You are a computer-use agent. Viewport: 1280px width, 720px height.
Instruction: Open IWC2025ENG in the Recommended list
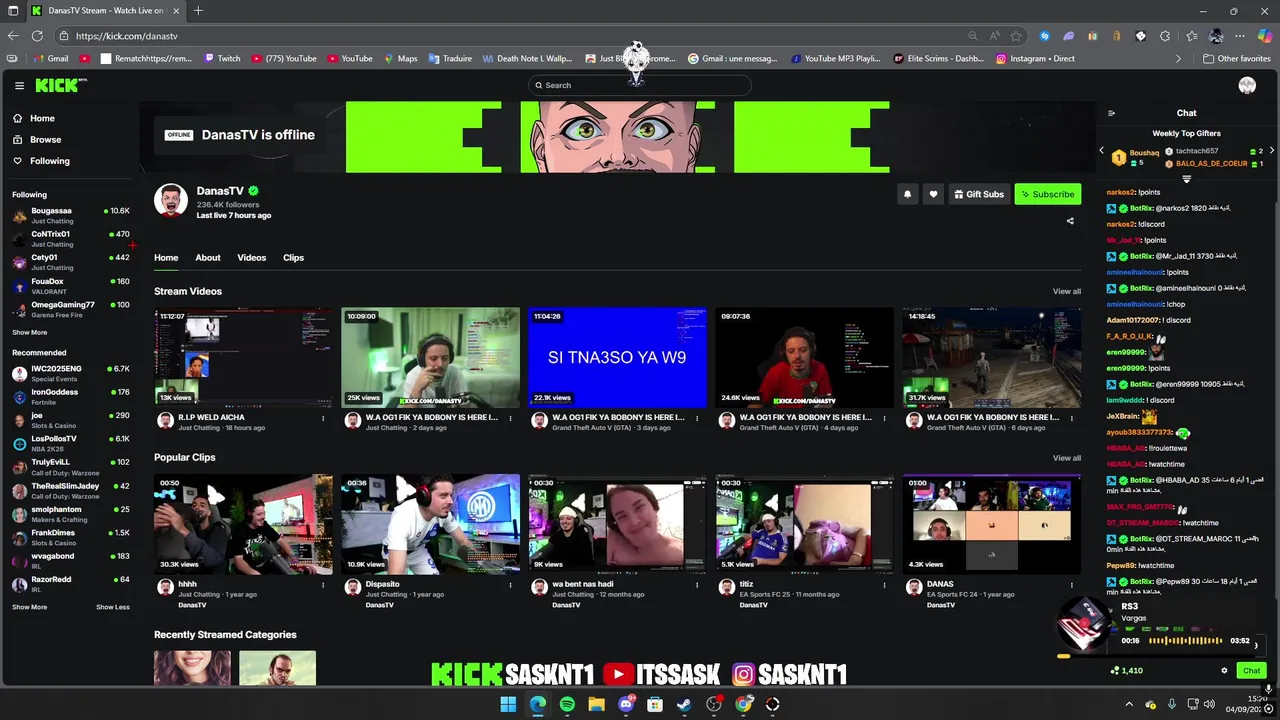pos(70,373)
